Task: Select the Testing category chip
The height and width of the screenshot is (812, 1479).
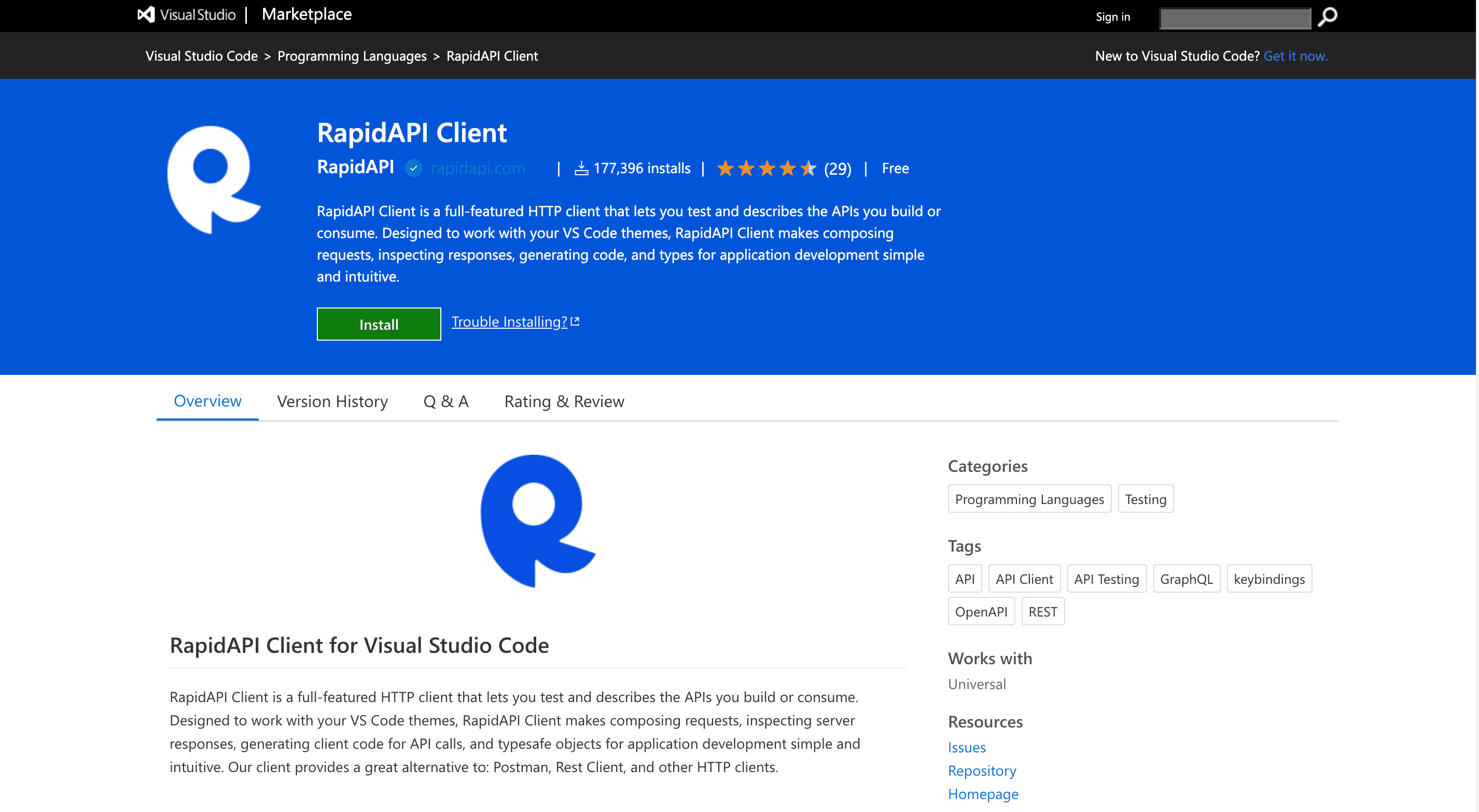Action: tap(1146, 498)
